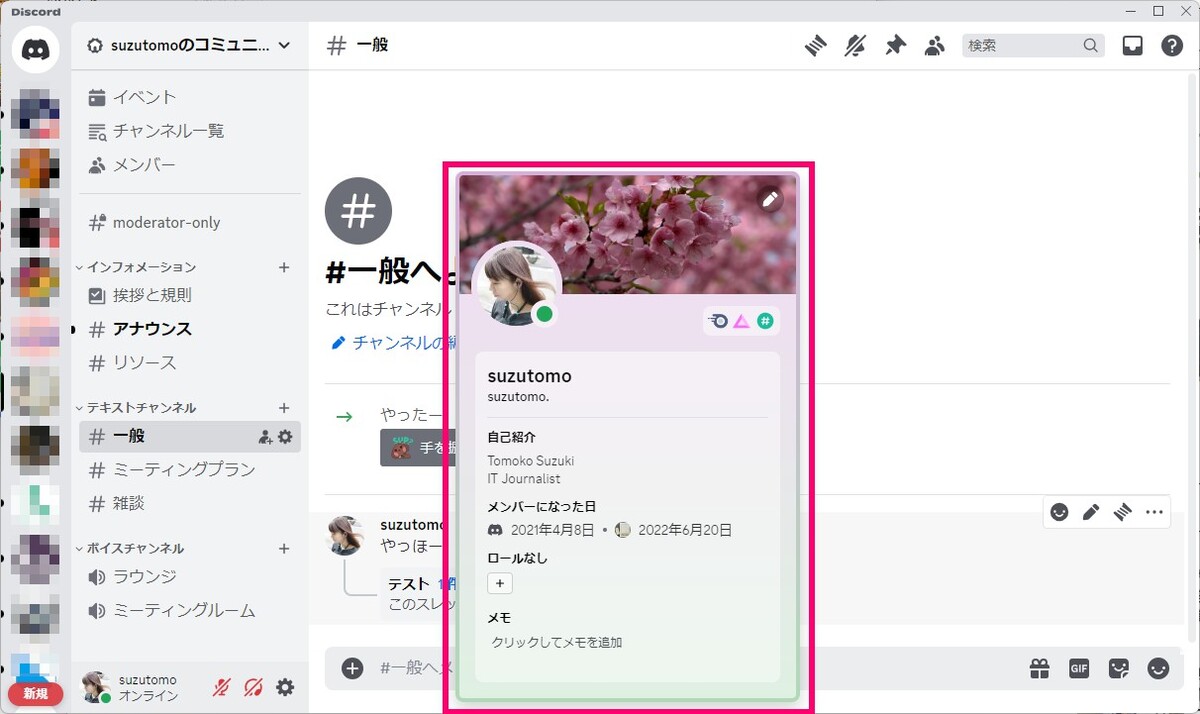Viewport: 1200px width, 714px height.
Task: Toggle the member list icon
Action: point(935,46)
